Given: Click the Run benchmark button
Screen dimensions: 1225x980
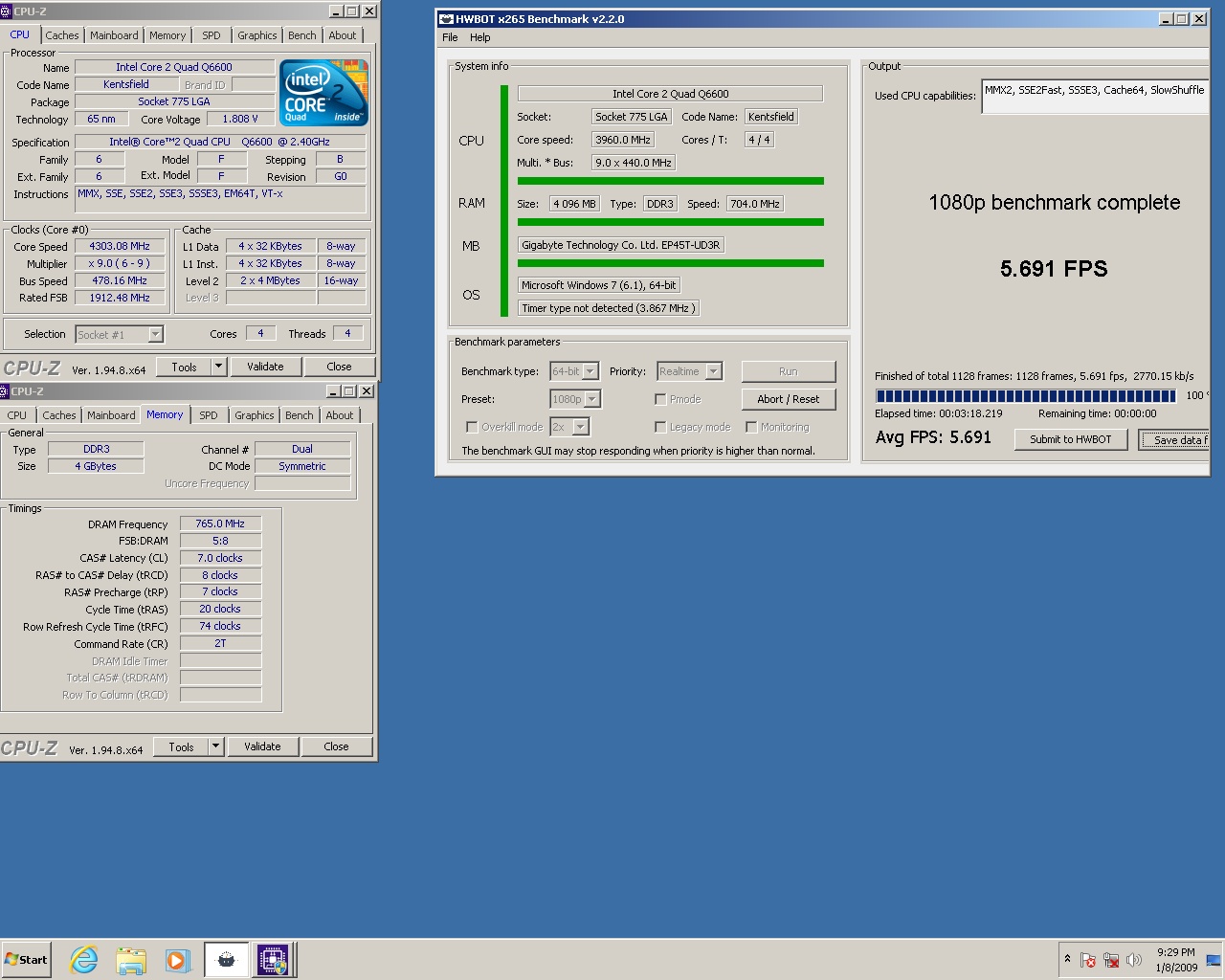Looking at the screenshot, I should [x=789, y=371].
